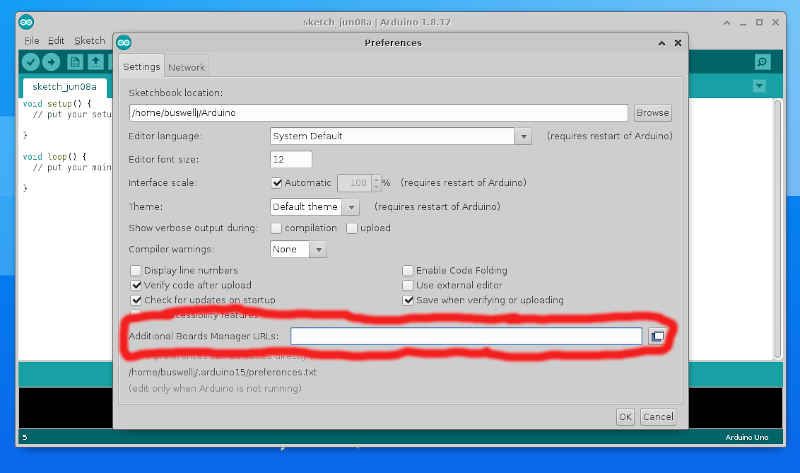The image size is (800, 473).
Task: Open the Serial Monitor icon
Action: [x=762, y=62]
